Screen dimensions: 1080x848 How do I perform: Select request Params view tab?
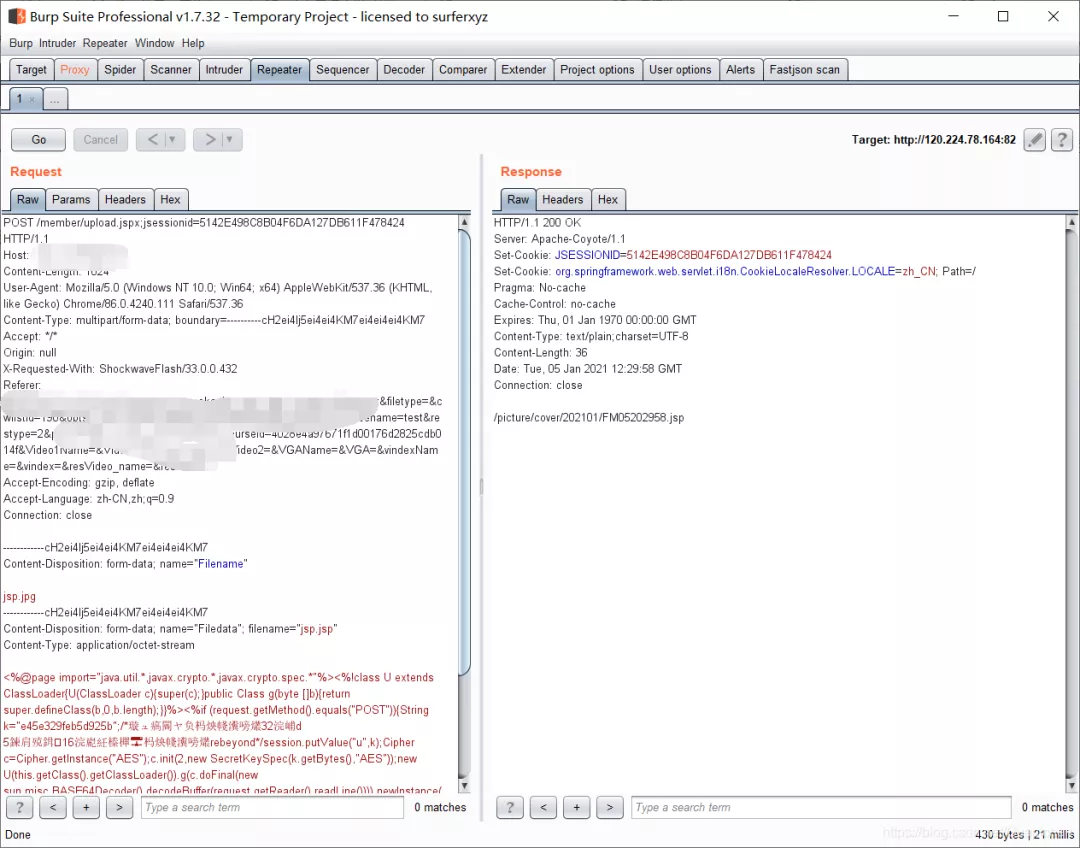(71, 200)
